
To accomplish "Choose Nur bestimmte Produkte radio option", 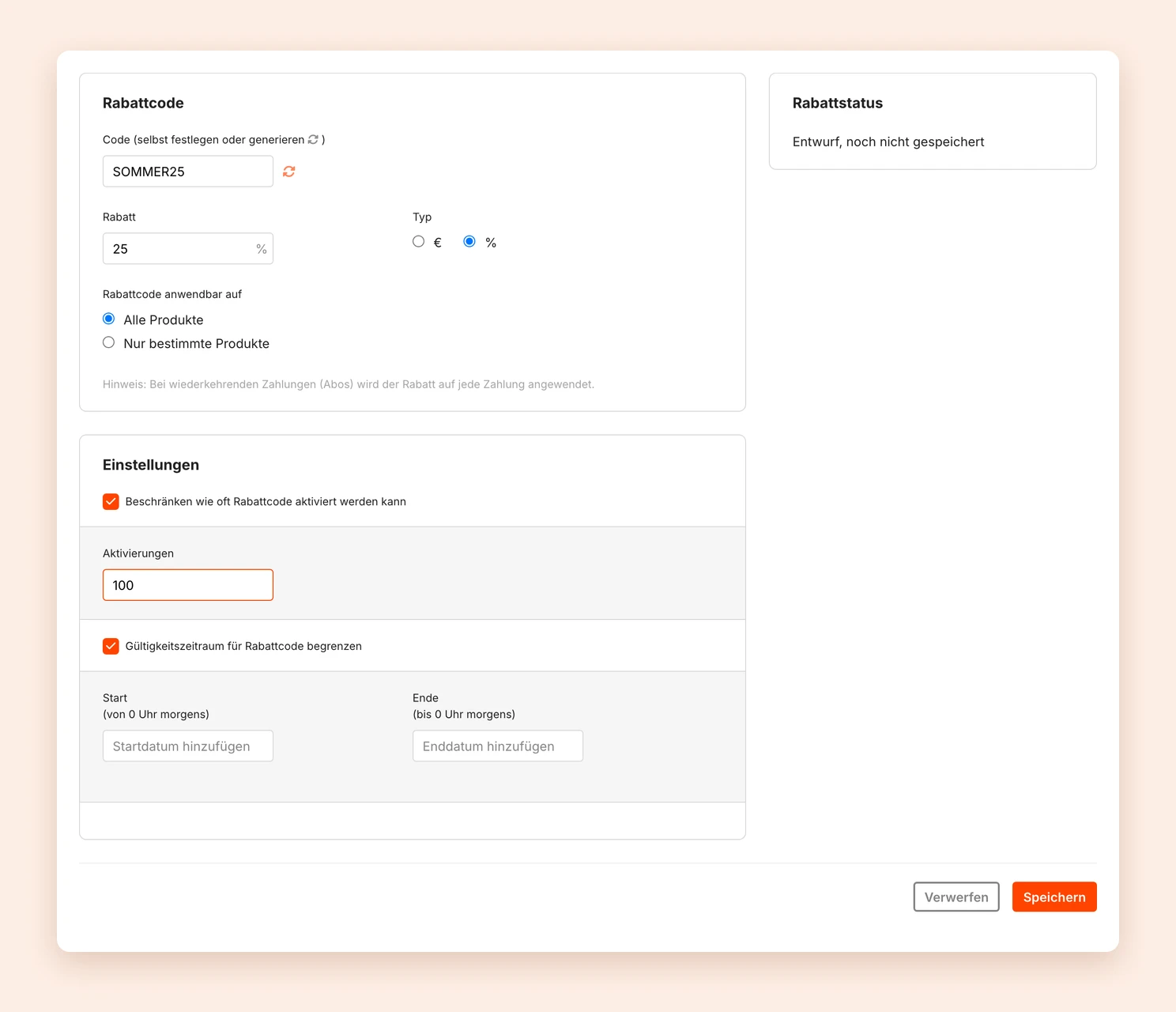I will pos(109,342).
